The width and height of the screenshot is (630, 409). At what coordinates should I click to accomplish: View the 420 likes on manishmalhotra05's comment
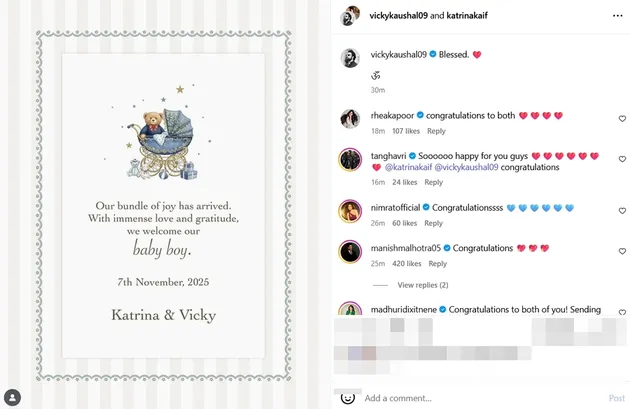point(407,264)
